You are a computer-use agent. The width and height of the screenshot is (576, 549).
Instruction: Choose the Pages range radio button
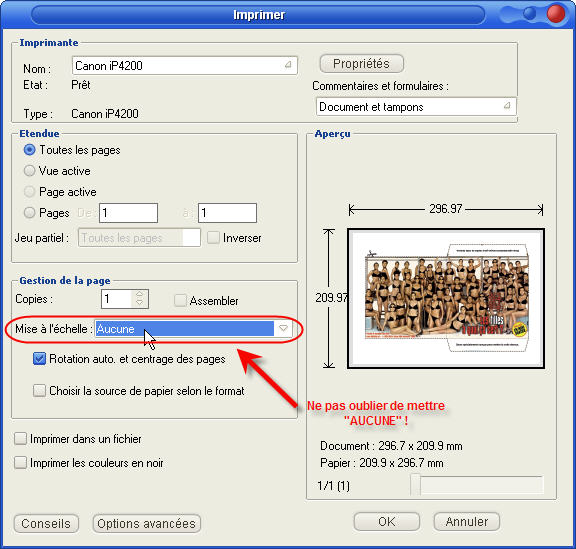29,212
